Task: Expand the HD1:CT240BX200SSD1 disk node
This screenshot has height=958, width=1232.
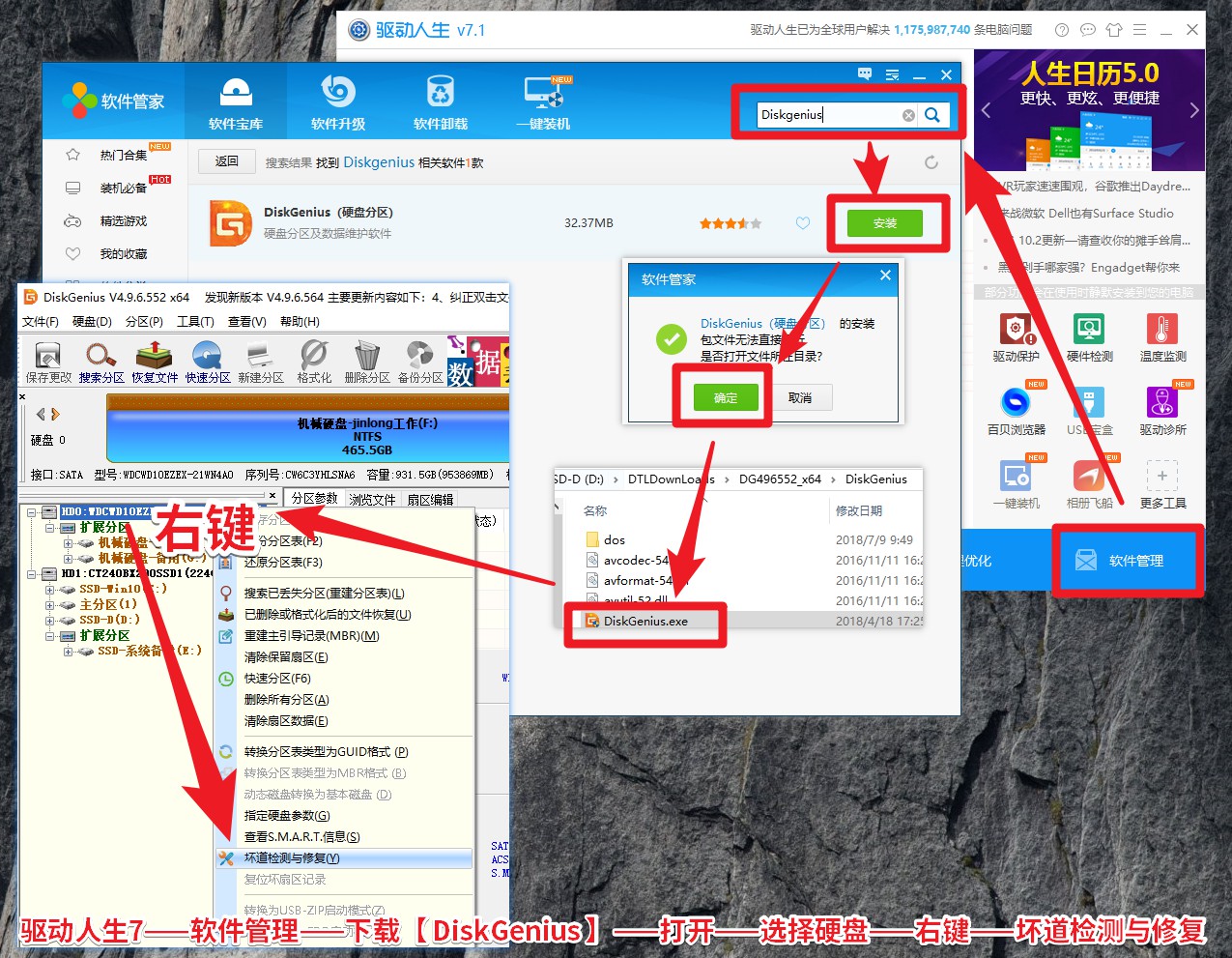Action: pyautogui.click(x=32, y=573)
